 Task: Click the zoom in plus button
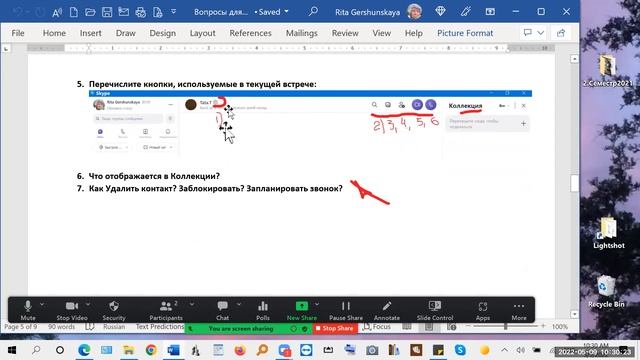[543, 326]
